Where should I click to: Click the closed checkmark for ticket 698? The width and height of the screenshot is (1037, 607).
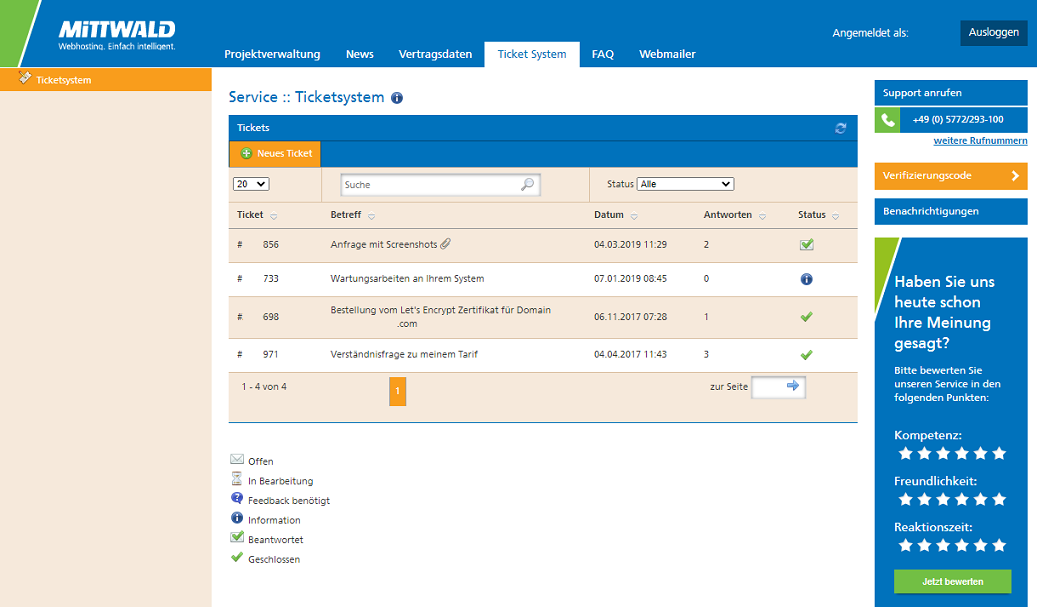(x=806, y=317)
